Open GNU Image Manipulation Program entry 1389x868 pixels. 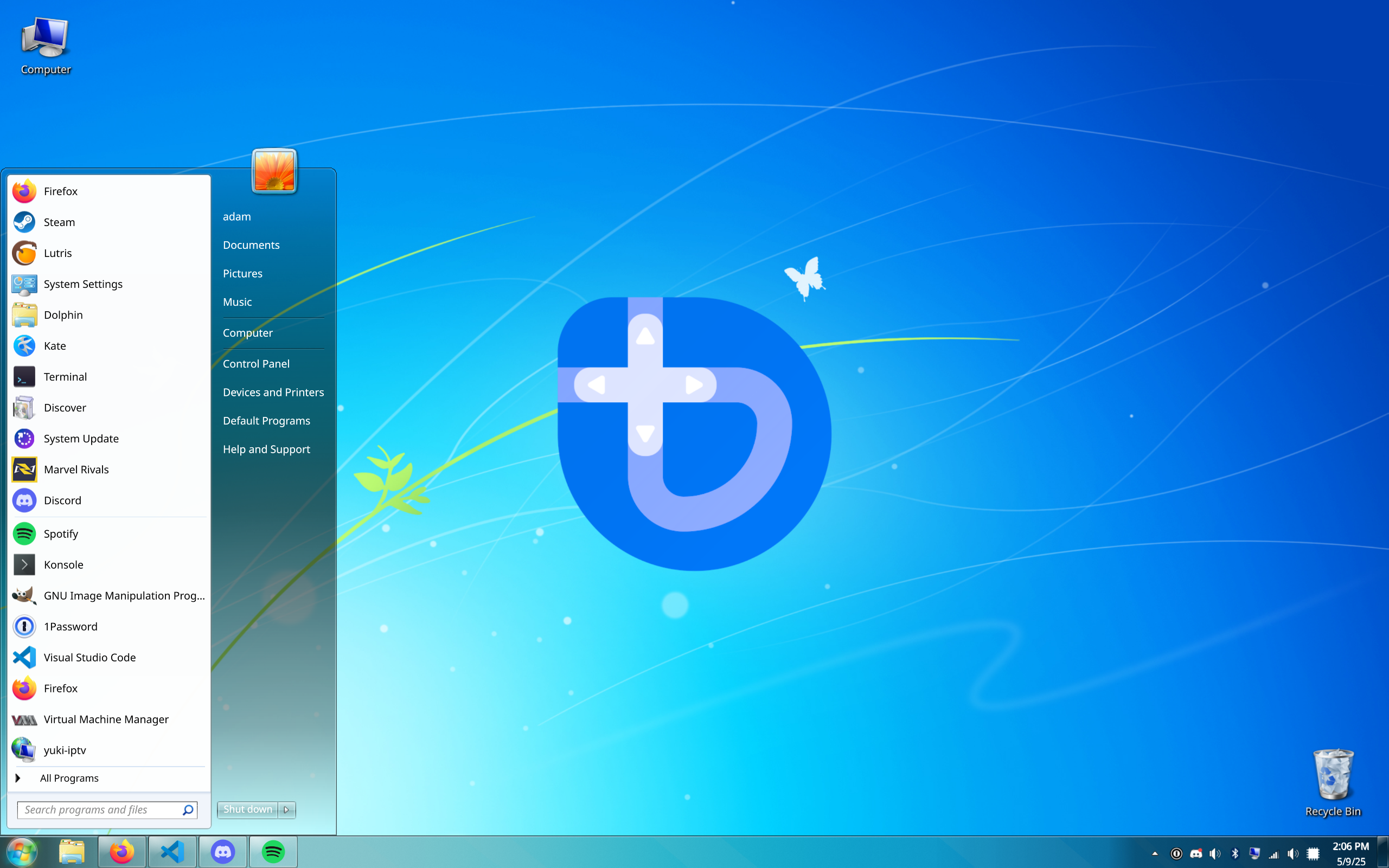click(x=124, y=595)
